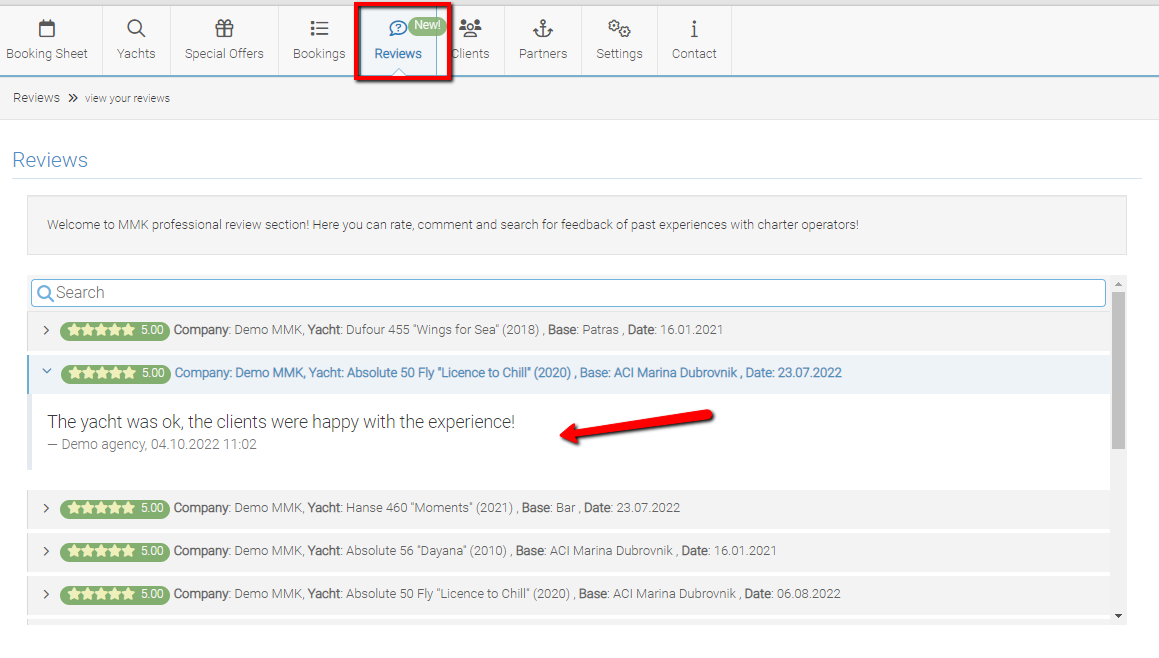
Task: Click the reviews list scrollbar thumb
Action: click(x=1118, y=370)
